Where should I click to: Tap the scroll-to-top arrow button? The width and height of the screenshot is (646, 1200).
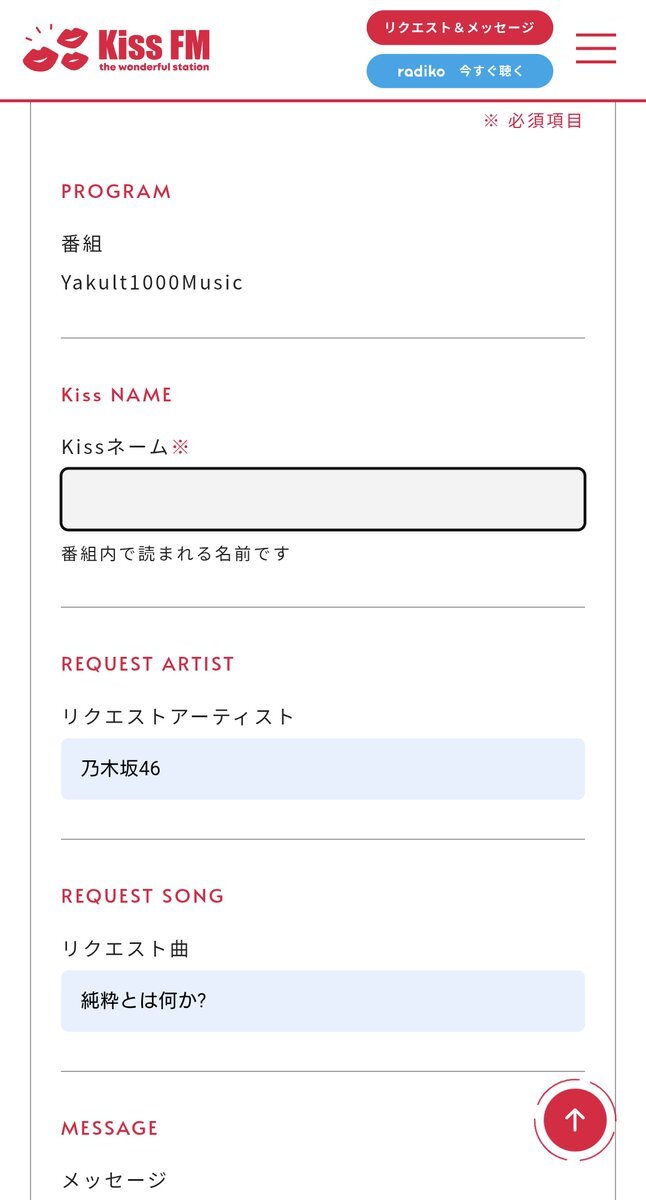pos(575,1120)
